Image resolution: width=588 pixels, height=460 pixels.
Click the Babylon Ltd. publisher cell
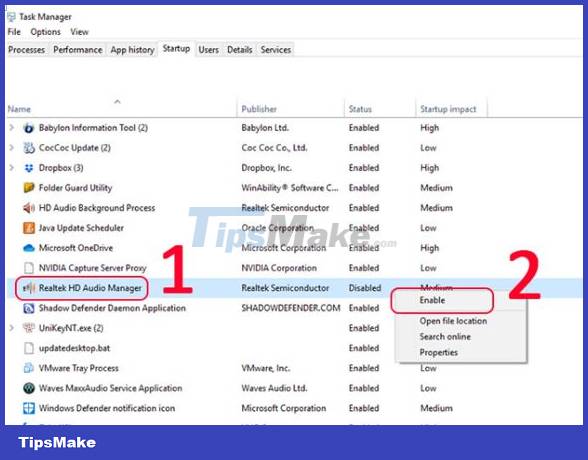[x=265, y=128]
